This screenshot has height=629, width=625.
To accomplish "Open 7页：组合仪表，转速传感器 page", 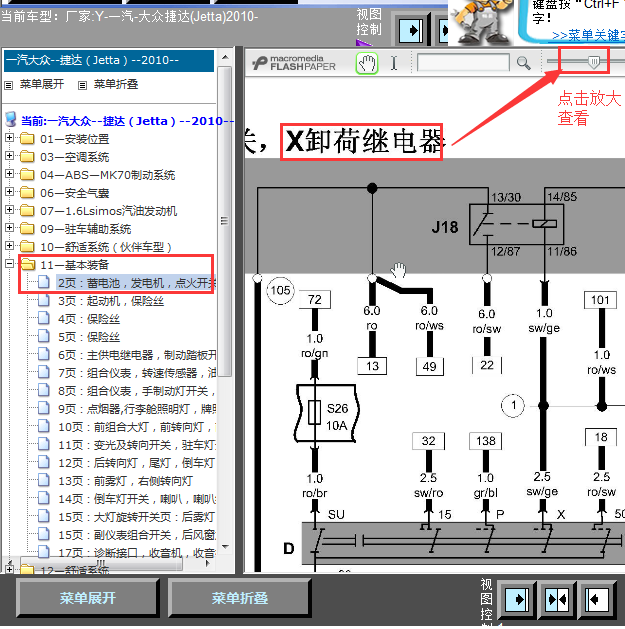I will [137, 373].
